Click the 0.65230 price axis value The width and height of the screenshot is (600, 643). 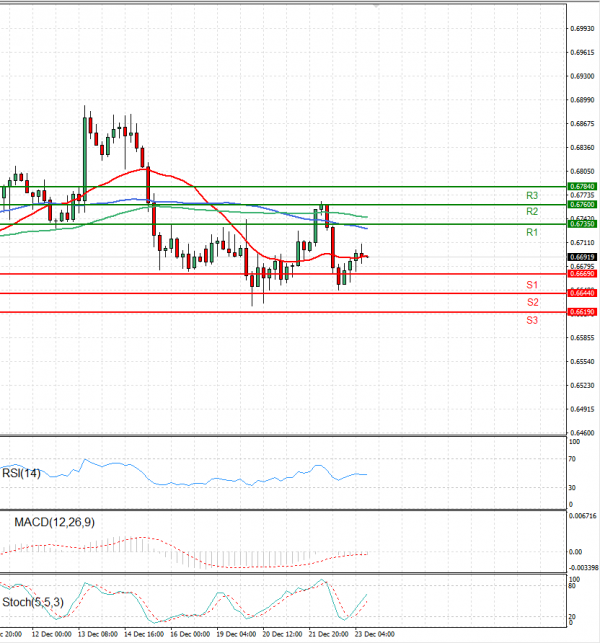(x=582, y=385)
